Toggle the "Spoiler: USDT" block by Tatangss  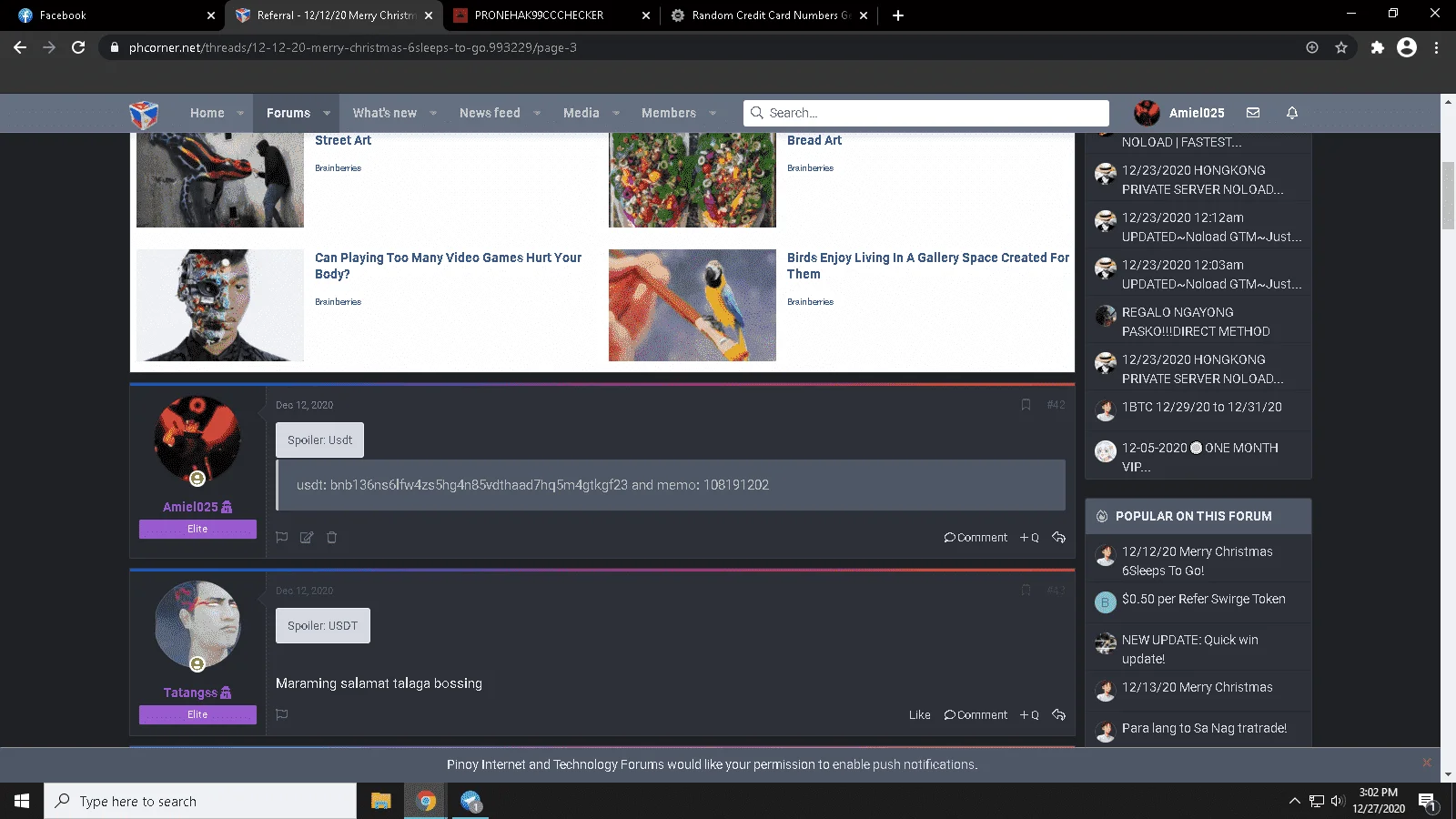click(x=323, y=626)
